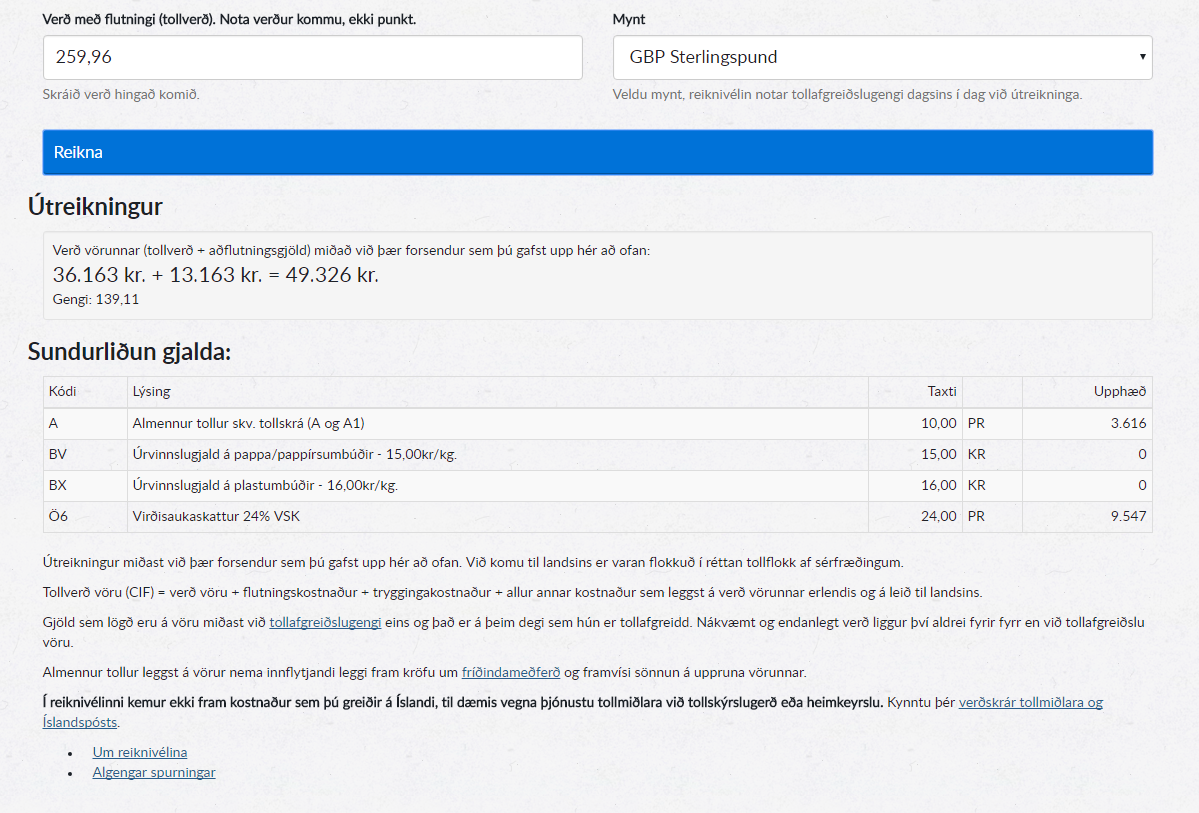
Task: Click the price input field showing 259,96
Action: (x=312, y=58)
